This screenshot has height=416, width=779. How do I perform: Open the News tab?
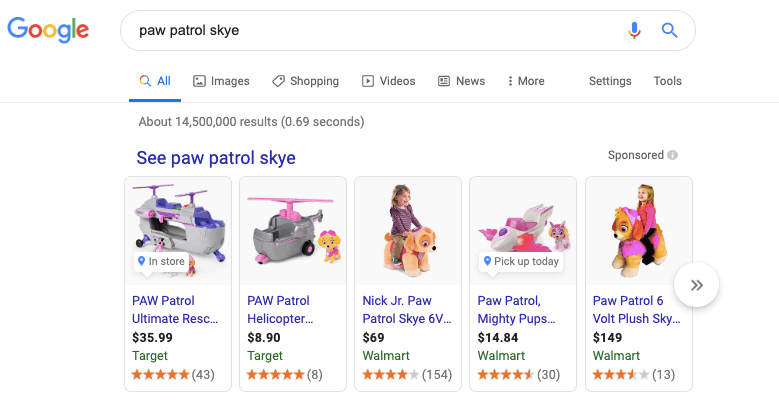[x=461, y=81]
